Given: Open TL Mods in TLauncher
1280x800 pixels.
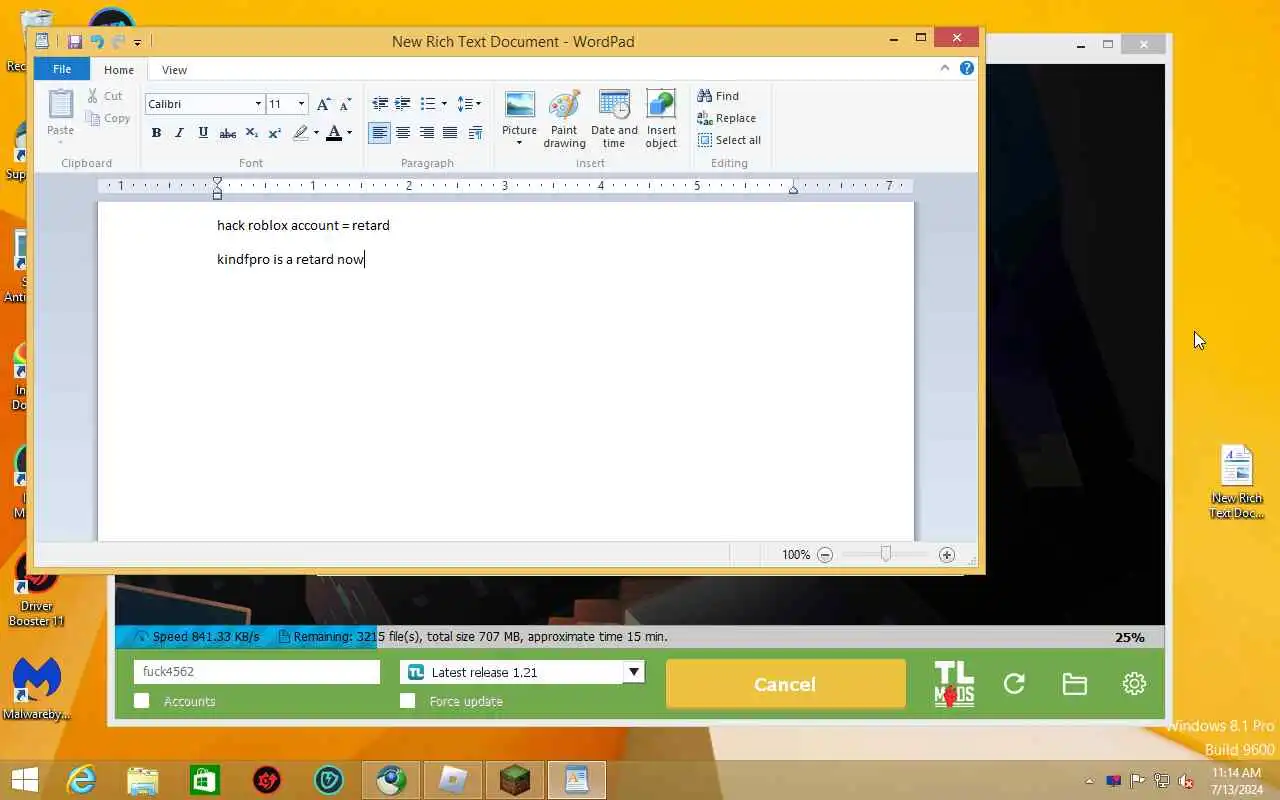Looking at the screenshot, I should (x=954, y=684).
